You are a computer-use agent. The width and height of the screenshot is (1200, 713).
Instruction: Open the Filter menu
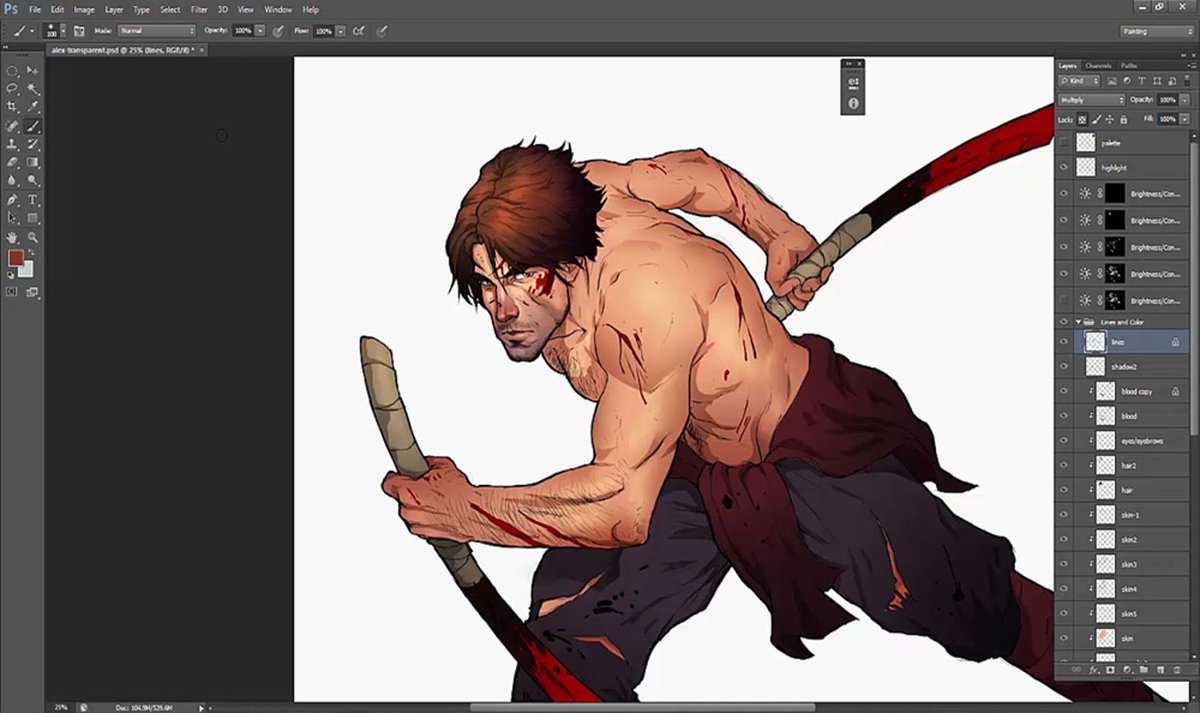(x=199, y=9)
